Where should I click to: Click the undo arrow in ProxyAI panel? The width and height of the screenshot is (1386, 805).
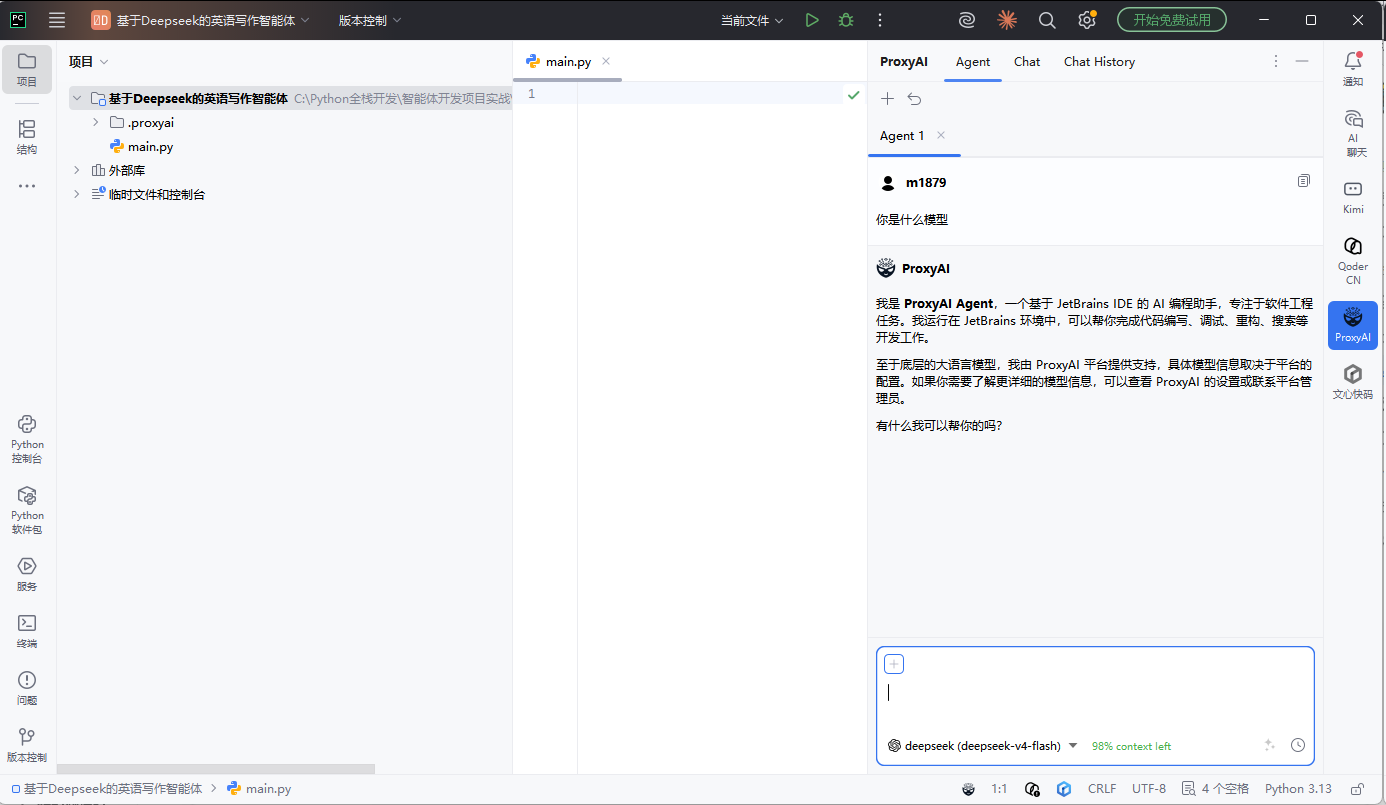[914, 98]
